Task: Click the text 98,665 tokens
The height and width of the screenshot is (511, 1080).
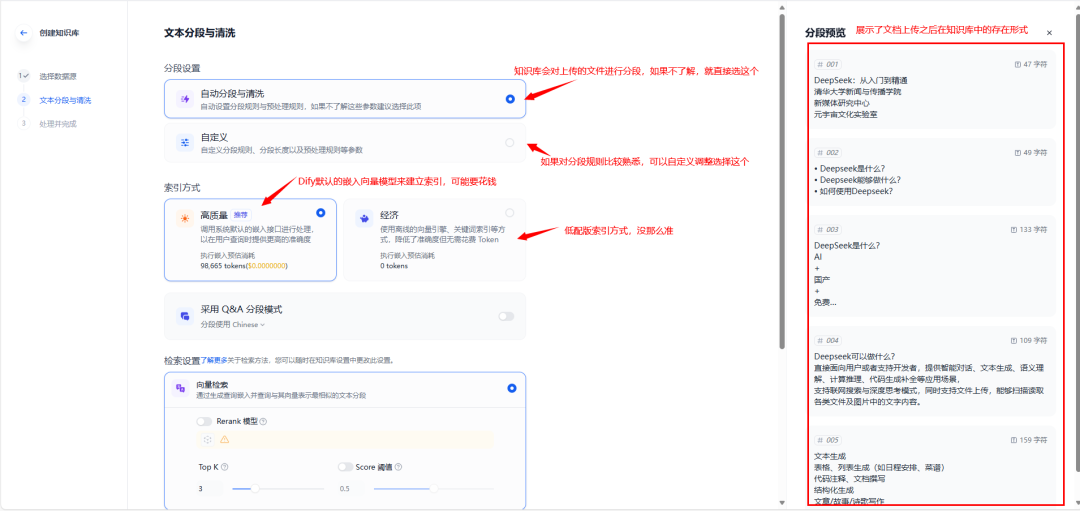Action: 223,265
